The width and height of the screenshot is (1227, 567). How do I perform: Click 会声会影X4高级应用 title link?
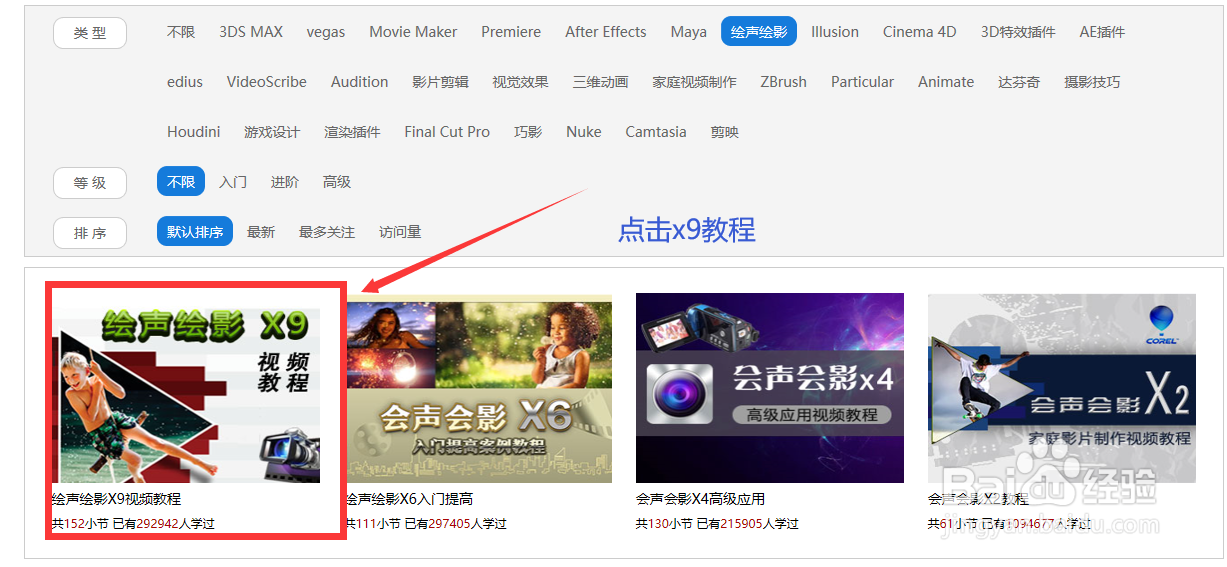[x=700, y=499]
